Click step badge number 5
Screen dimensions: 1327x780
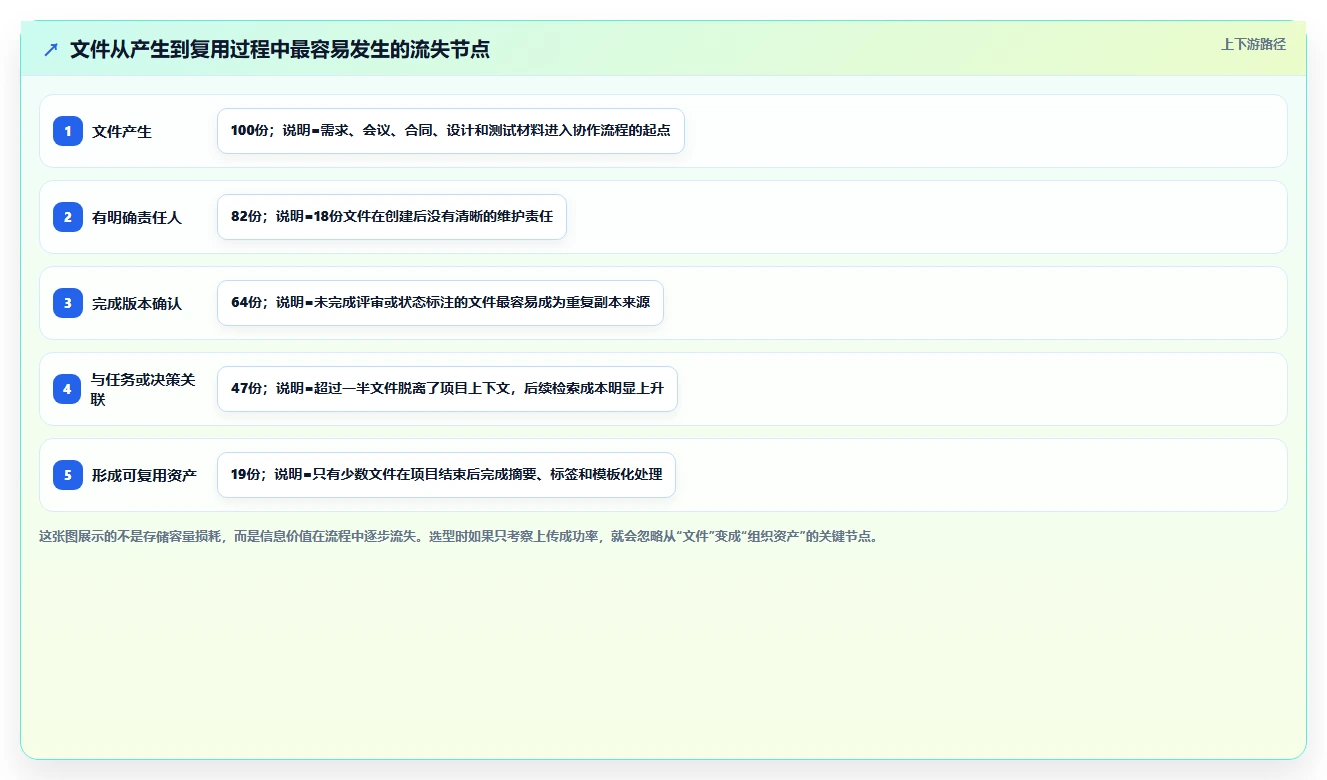pos(68,475)
